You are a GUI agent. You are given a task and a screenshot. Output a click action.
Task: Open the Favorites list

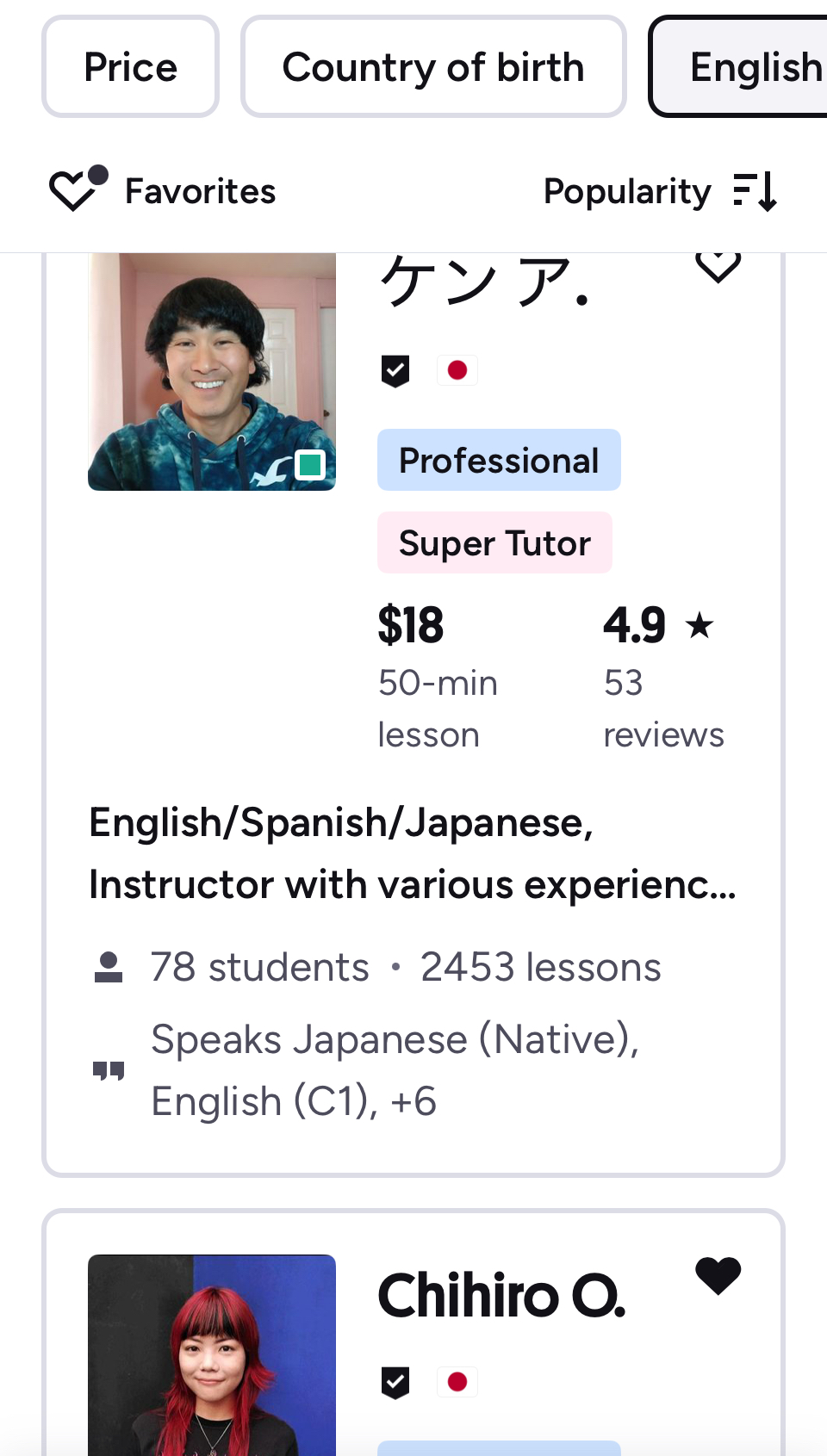(201, 191)
